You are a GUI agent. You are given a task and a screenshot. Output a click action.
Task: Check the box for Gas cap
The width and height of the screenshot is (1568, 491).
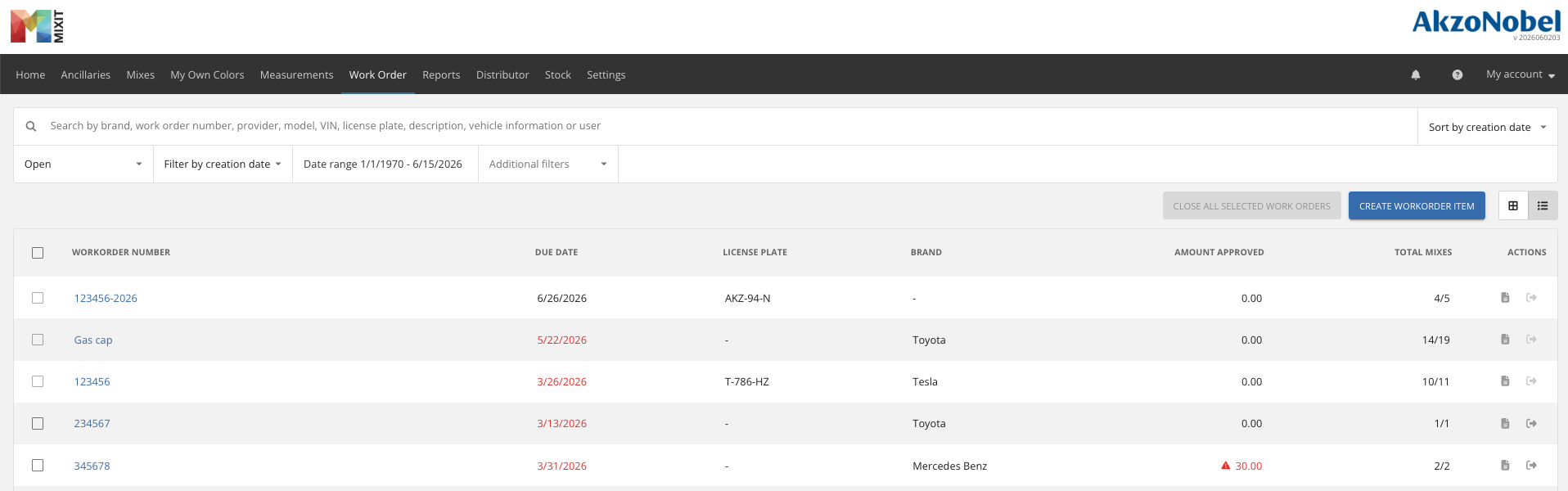tap(38, 340)
